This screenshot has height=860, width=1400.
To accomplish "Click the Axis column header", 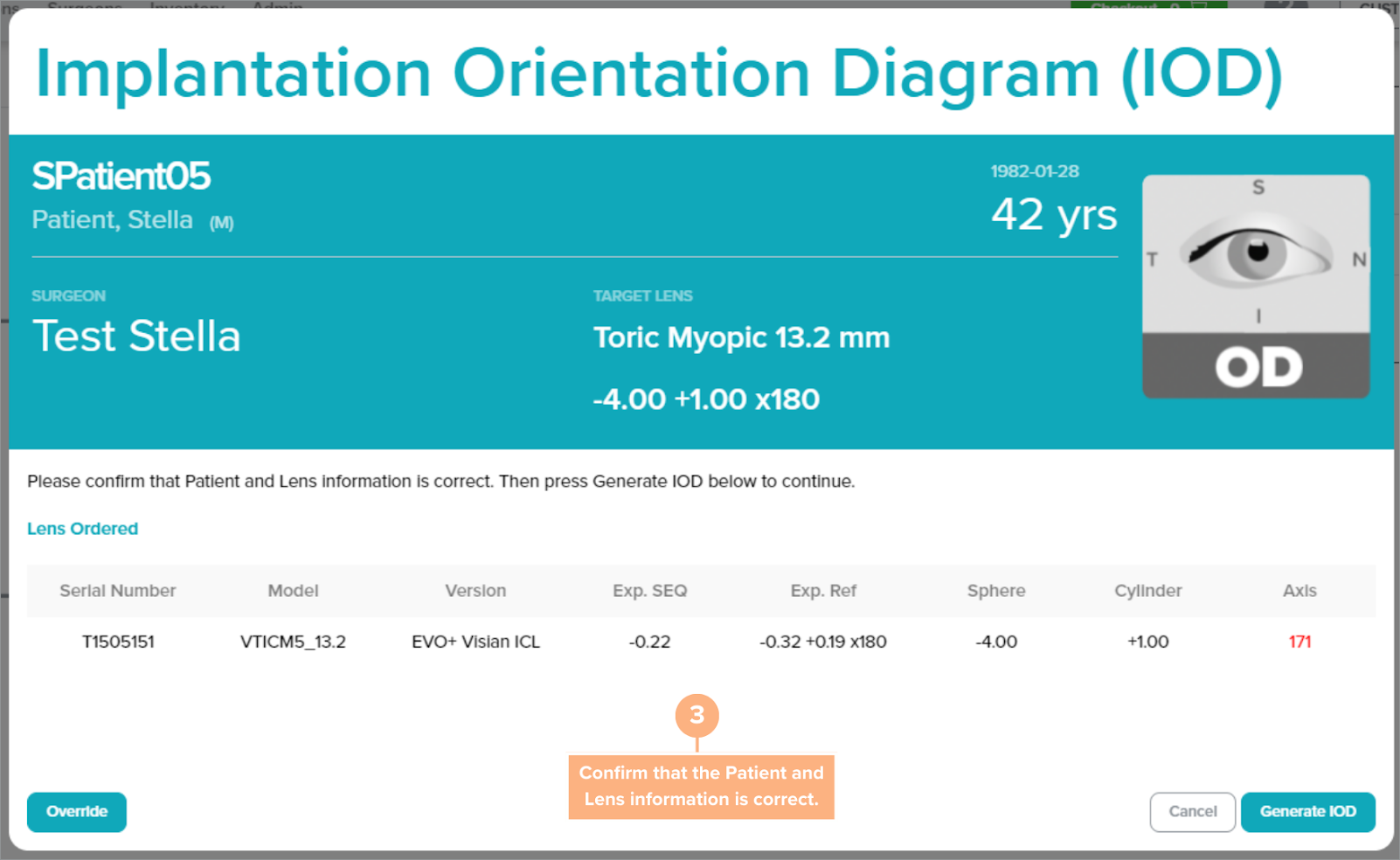I will (1300, 591).
